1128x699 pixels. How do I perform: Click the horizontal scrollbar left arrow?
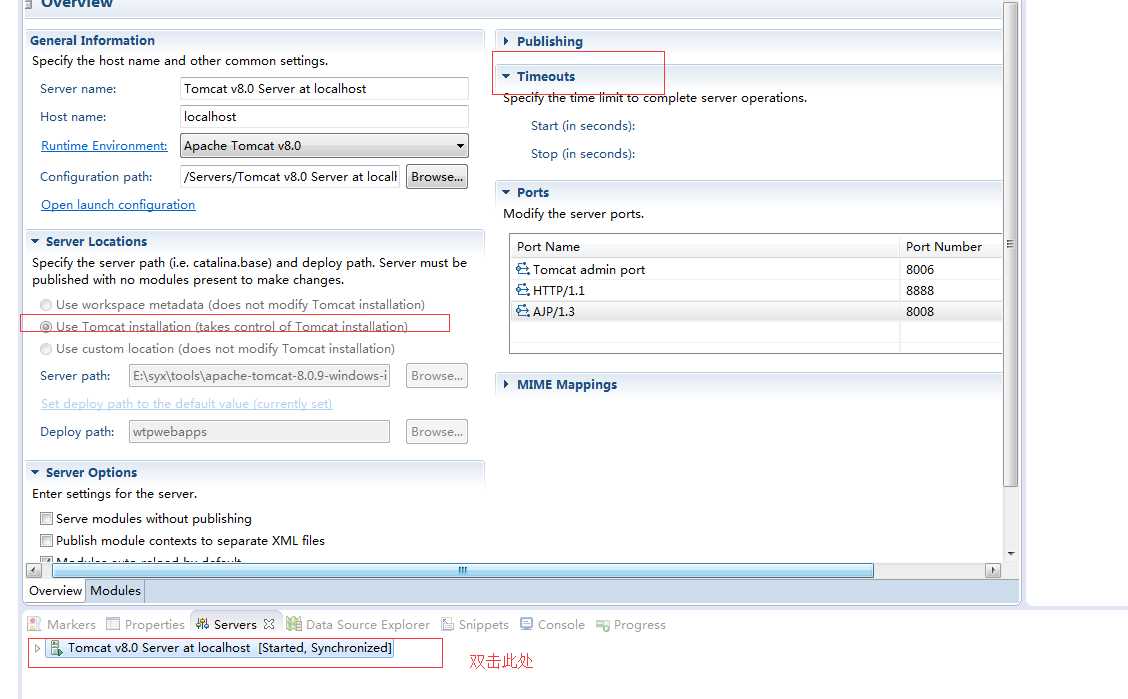(34, 570)
